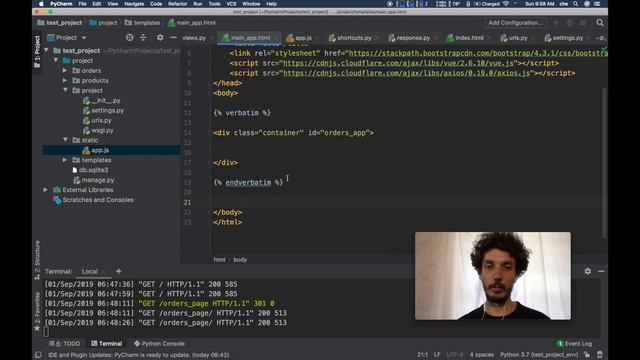
Task: Open the hidden editor tabs dropdown at tab row end
Action: coord(600,38)
